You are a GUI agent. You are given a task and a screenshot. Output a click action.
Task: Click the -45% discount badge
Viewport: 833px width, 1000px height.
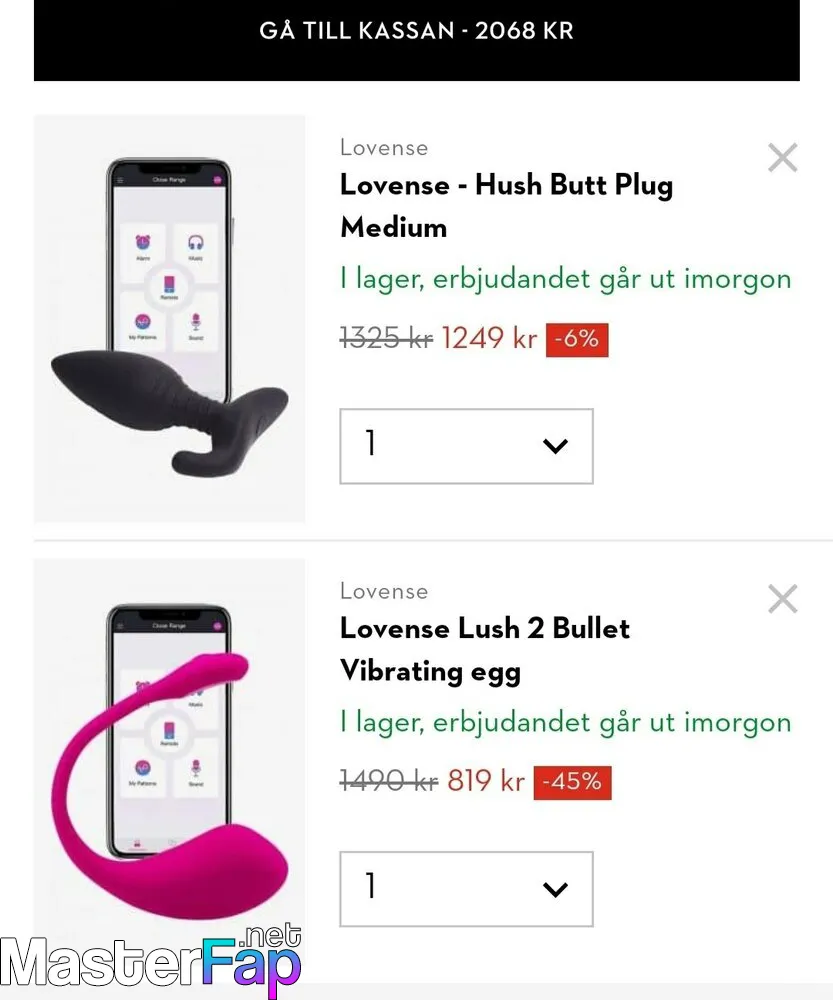[572, 783]
